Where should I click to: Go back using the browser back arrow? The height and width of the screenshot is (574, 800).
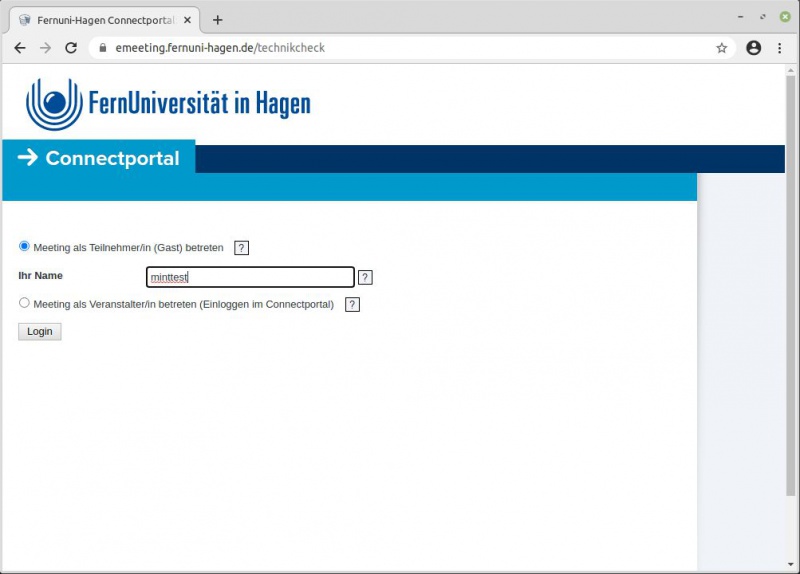click(x=20, y=48)
